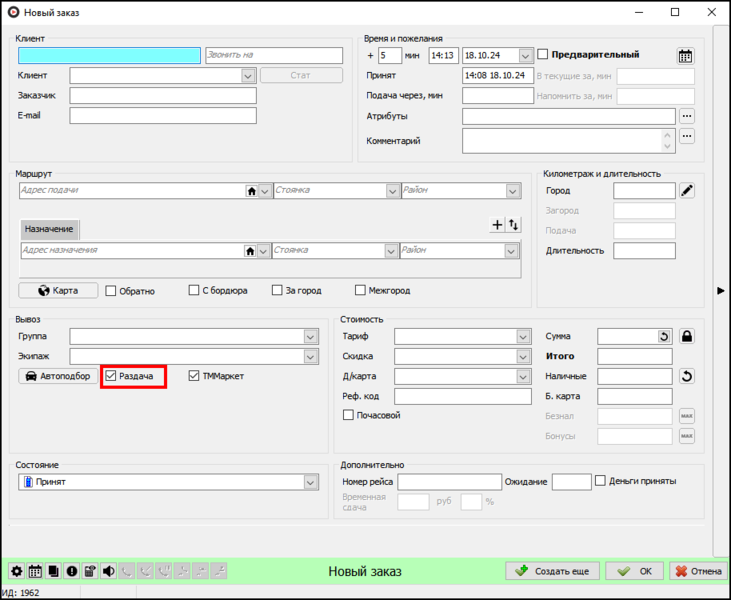This screenshot has height=600, width=731.
Task: Click the Комментарий text field
Action: coord(562,141)
